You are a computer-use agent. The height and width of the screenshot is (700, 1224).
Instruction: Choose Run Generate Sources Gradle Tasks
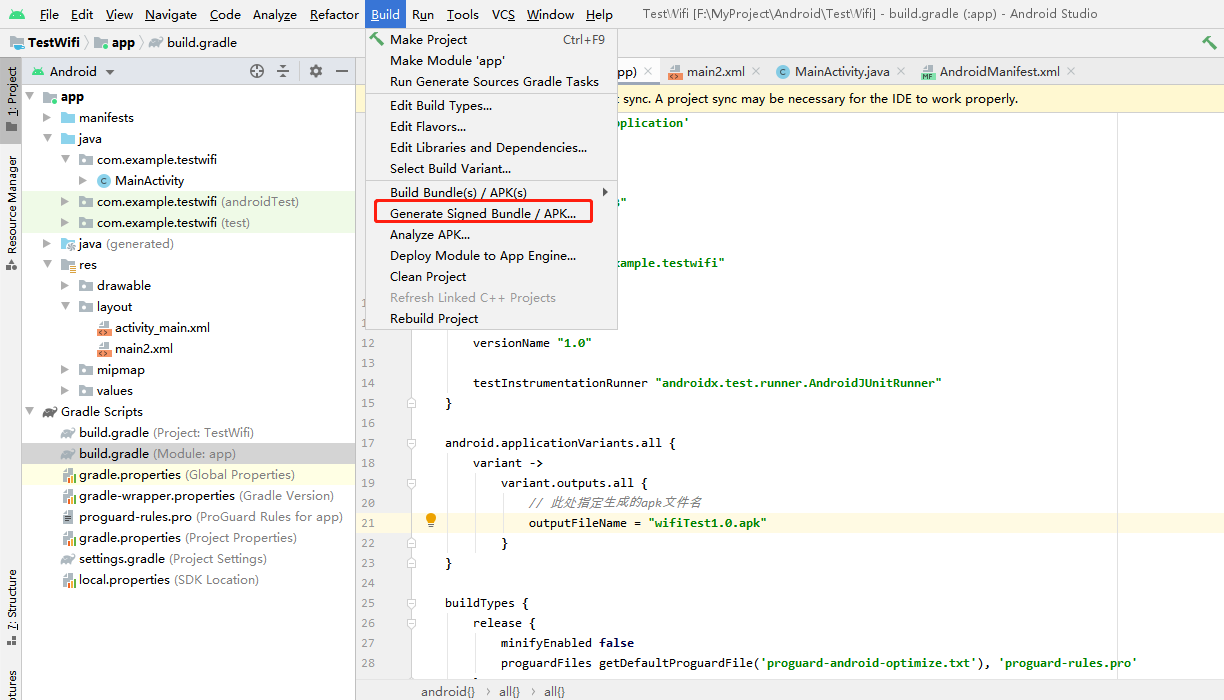click(x=490, y=82)
